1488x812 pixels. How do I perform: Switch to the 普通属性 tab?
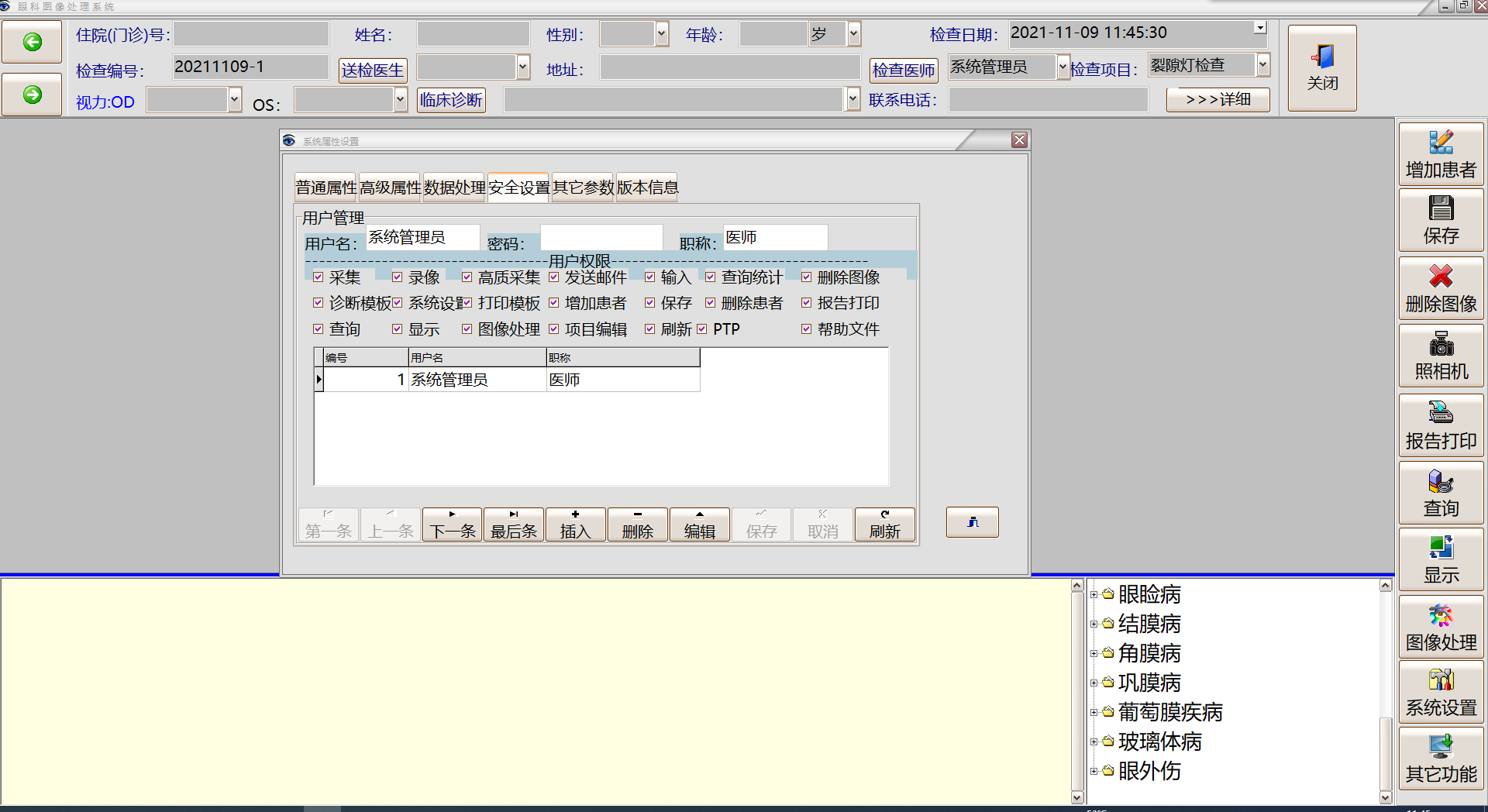pyautogui.click(x=325, y=188)
